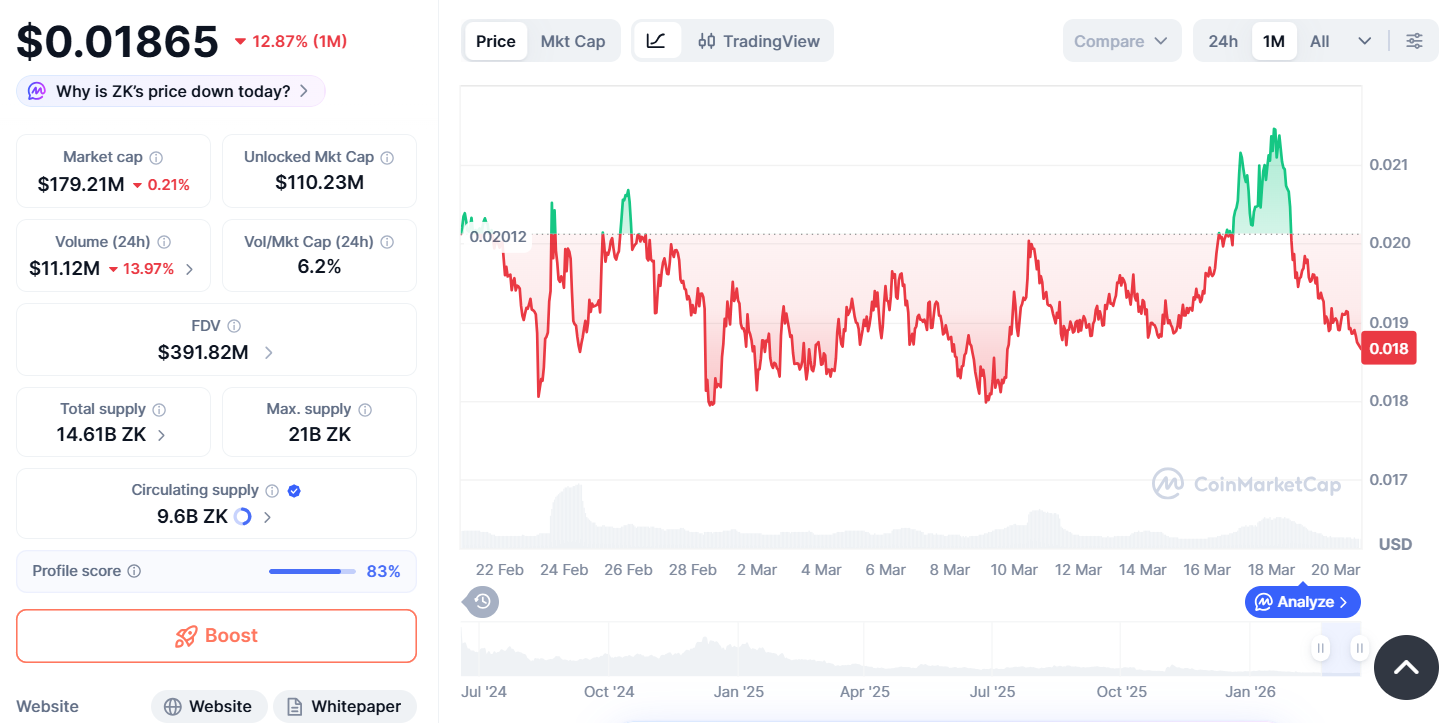Click the right range slider handle

point(1359,648)
